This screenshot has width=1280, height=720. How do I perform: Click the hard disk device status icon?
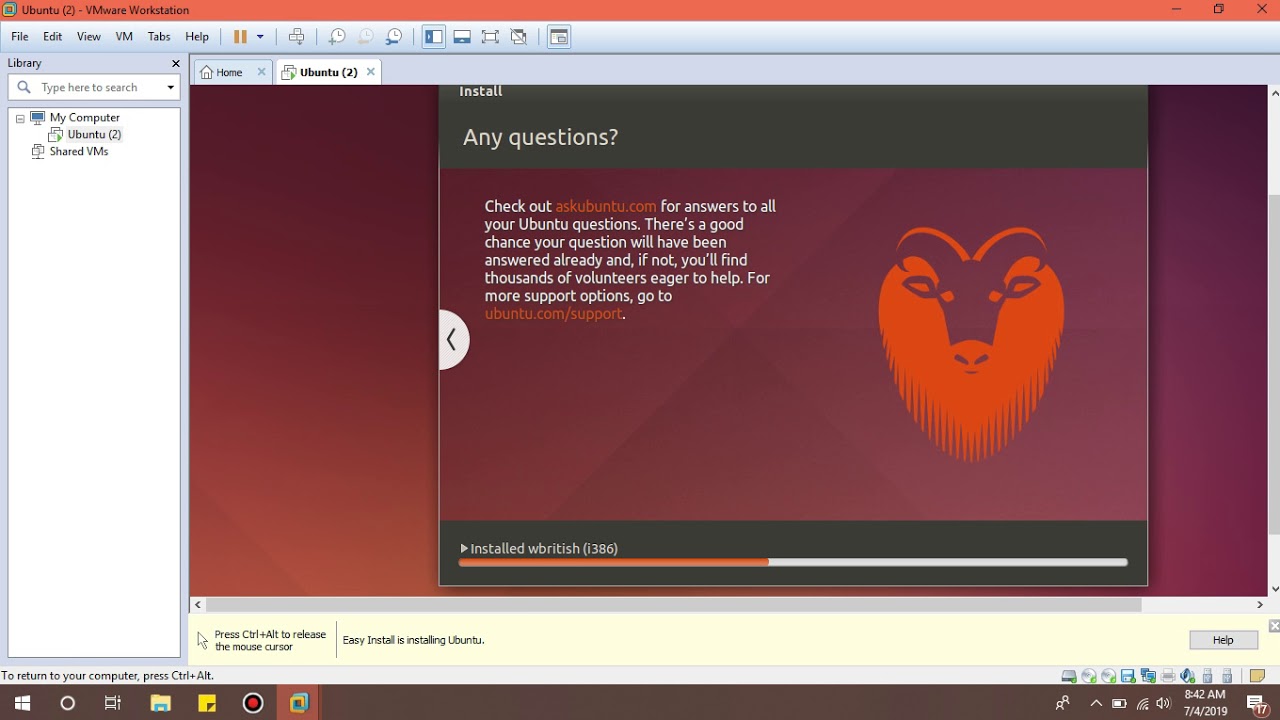1069,676
